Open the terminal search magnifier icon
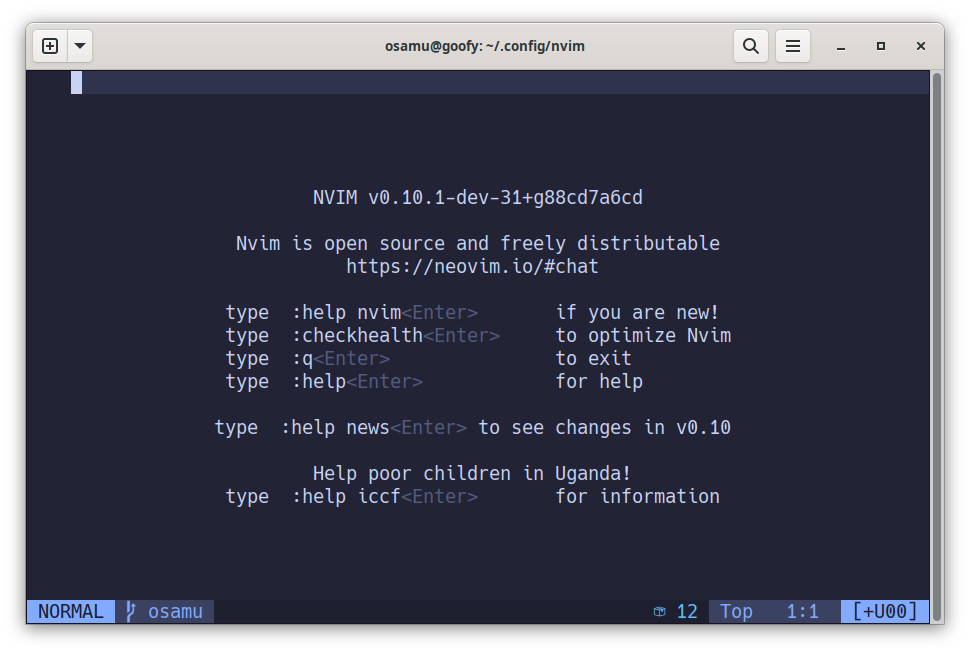Viewport: 970px width, 653px height. pos(750,46)
